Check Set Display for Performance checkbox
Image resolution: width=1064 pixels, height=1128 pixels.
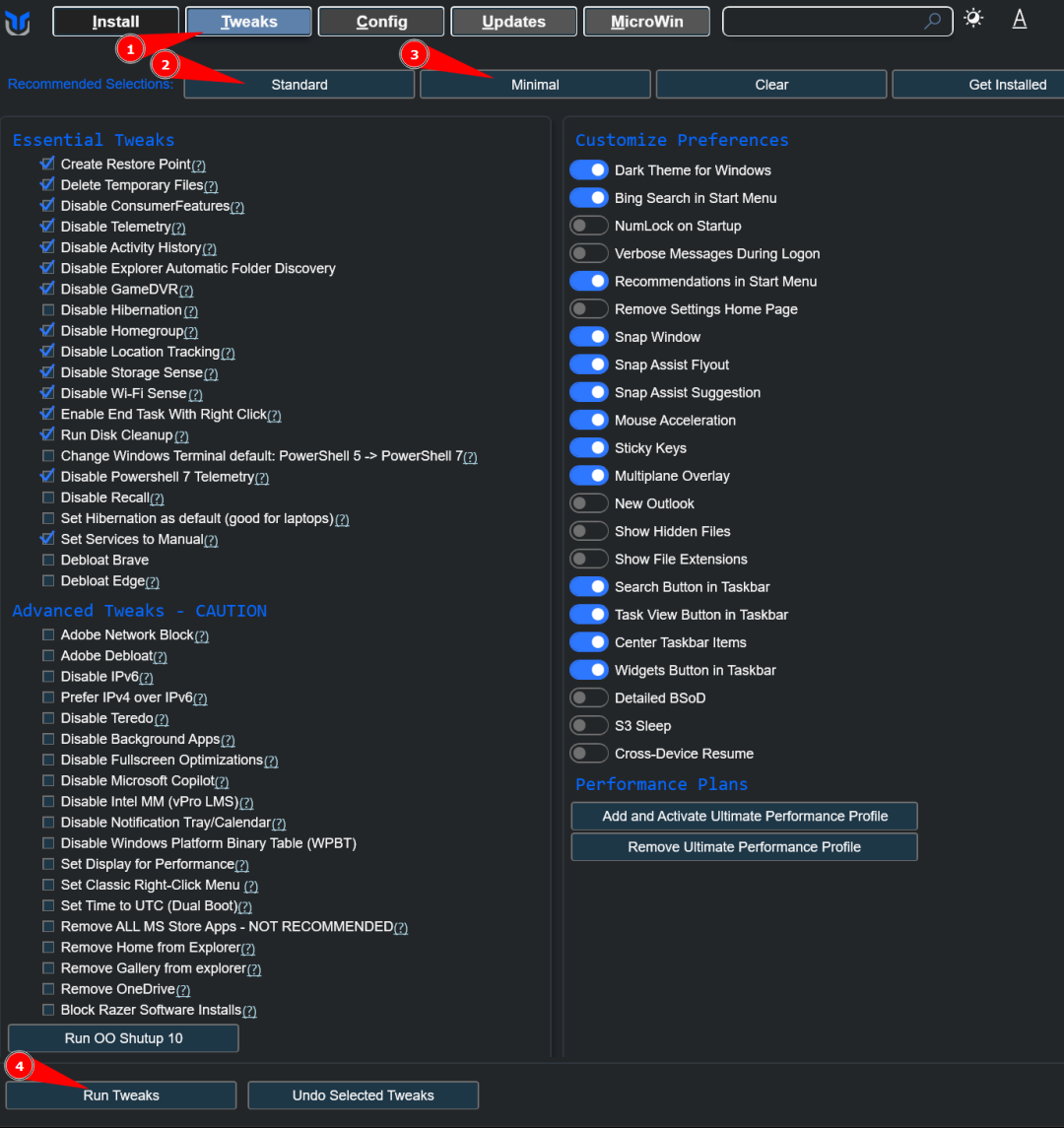[48, 865]
